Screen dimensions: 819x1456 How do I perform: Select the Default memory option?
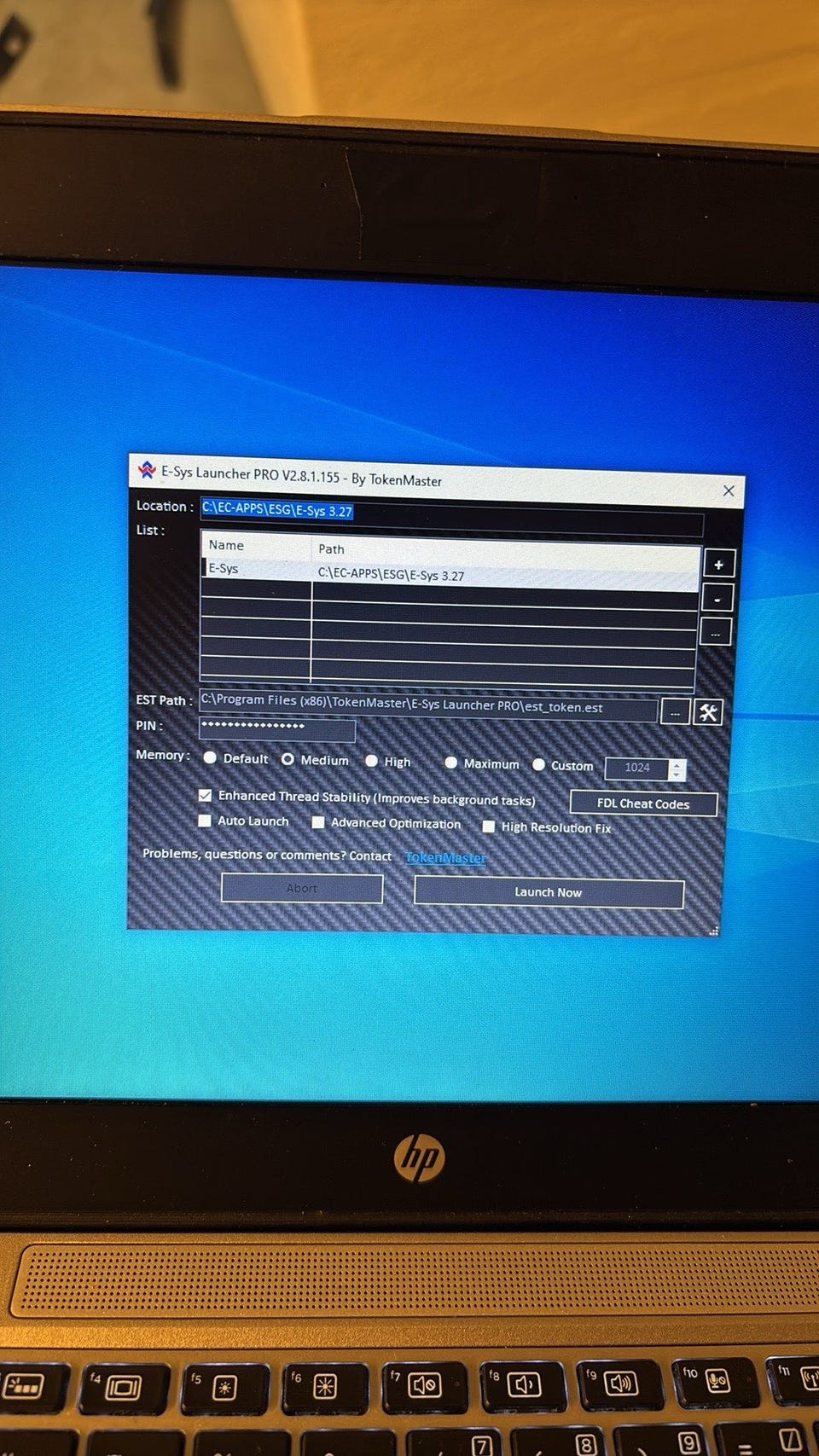click(210, 757)
